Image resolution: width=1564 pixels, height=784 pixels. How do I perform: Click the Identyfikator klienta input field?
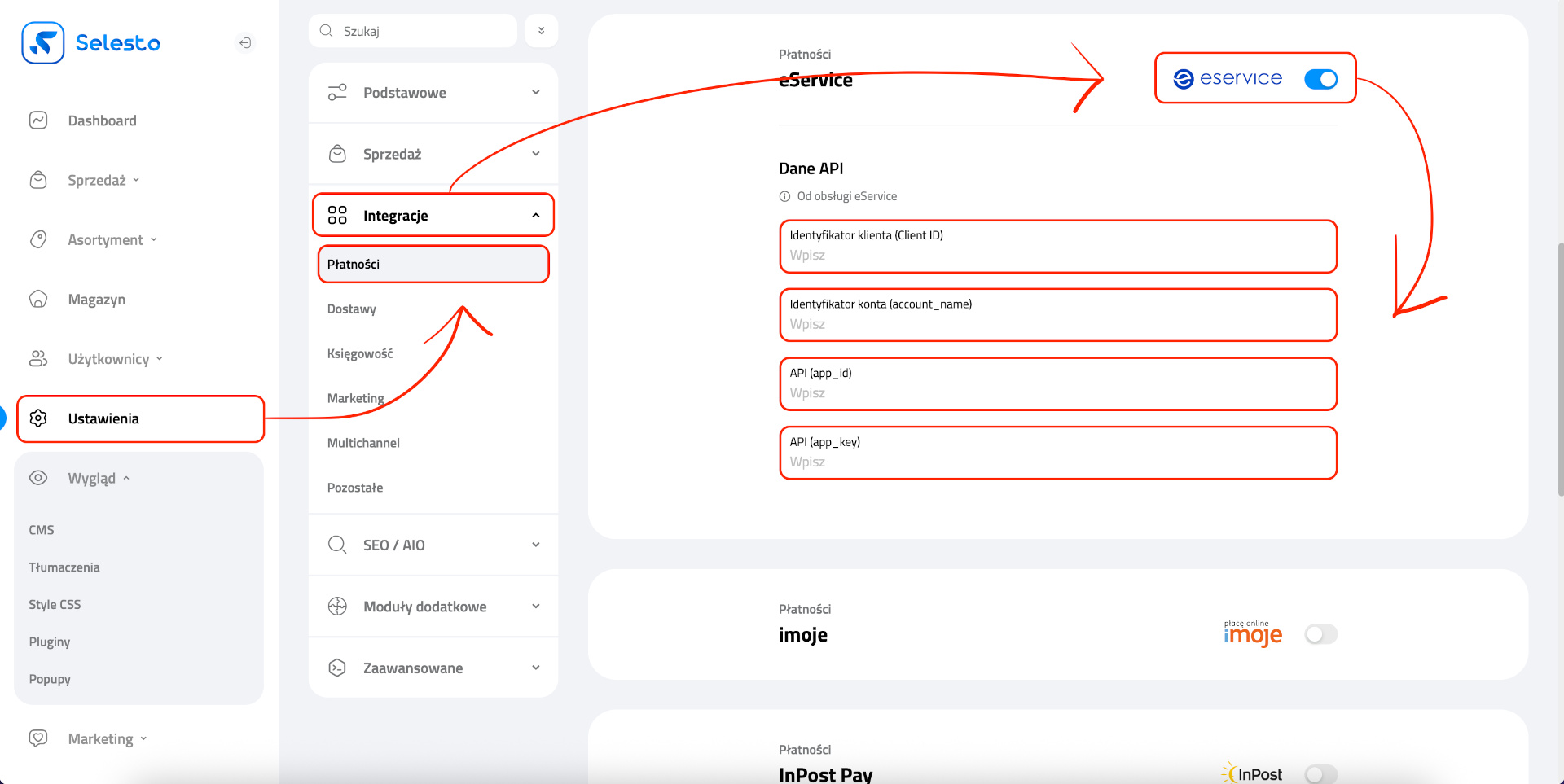tap(1057, 247)
